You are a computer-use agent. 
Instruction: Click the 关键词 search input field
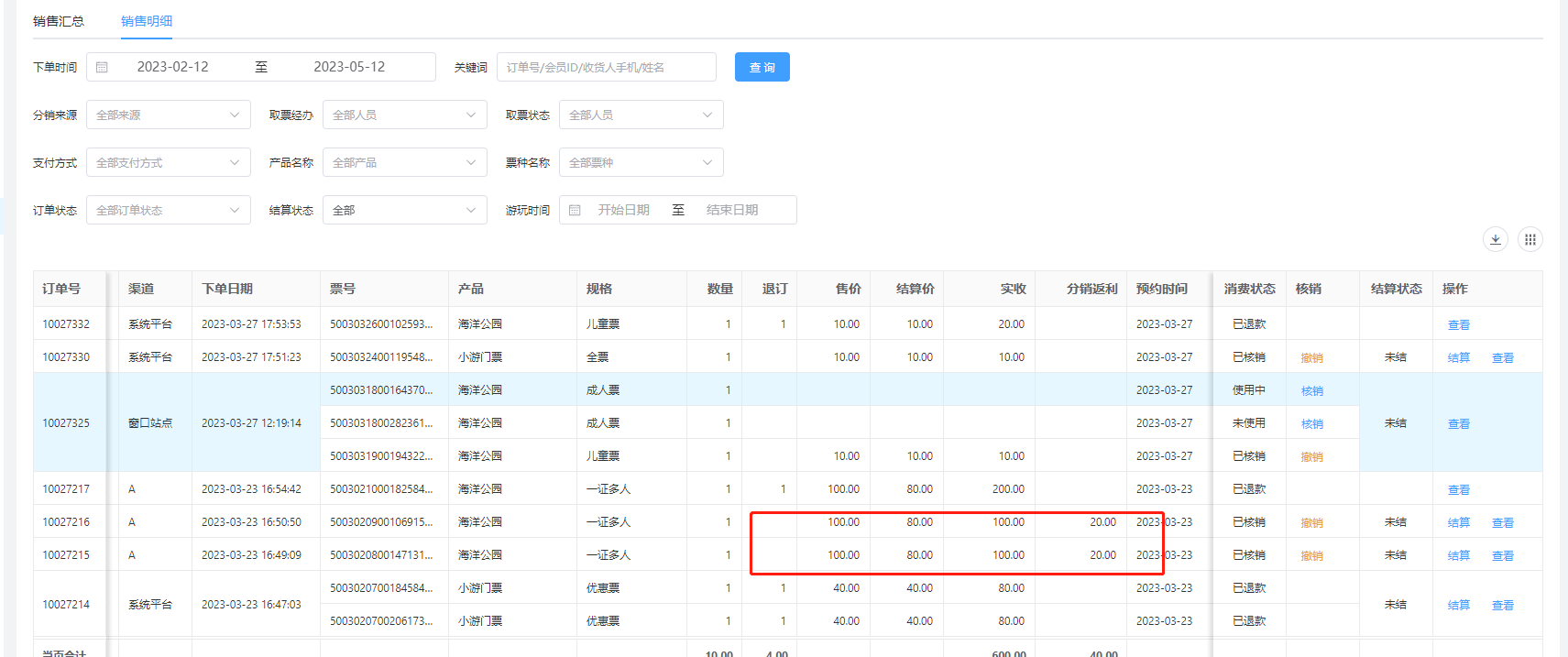coord(606,67)
